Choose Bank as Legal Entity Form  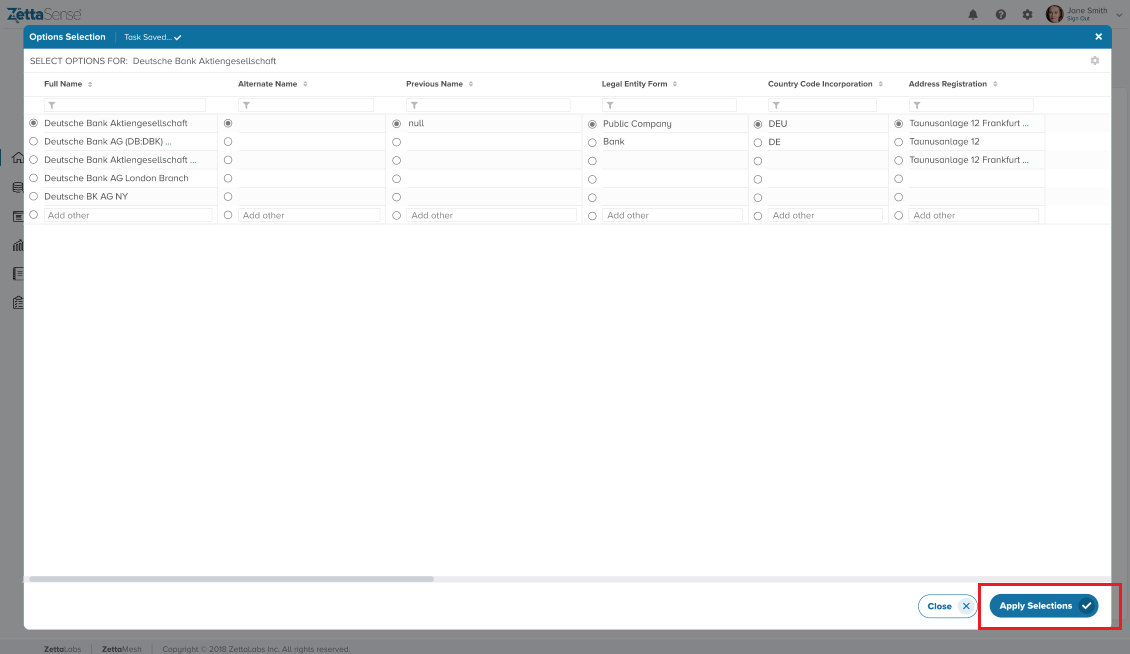pos(592,142)
